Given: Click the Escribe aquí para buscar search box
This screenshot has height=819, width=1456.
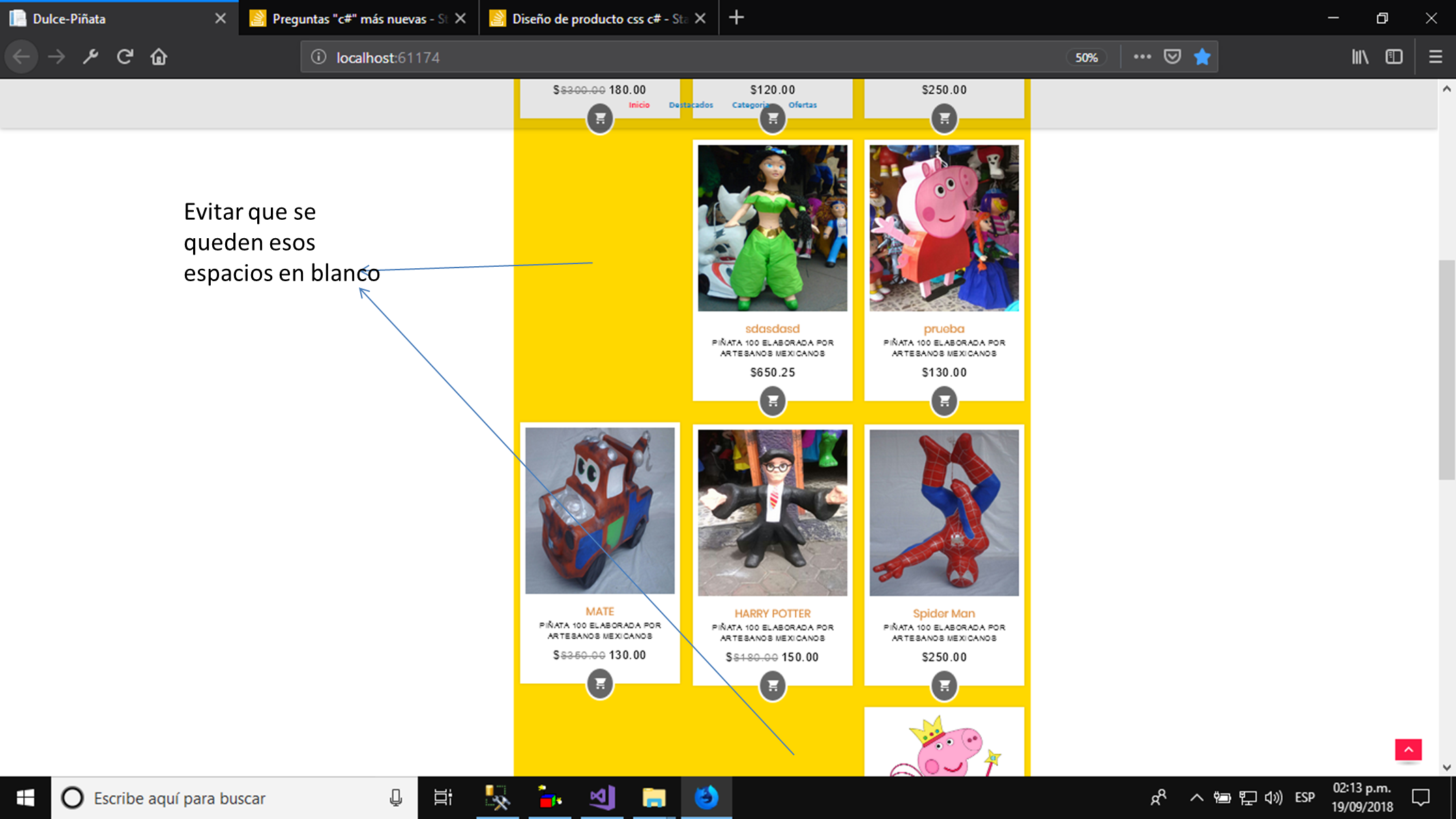Looking at the screenshot, I should tap(235, 798).
